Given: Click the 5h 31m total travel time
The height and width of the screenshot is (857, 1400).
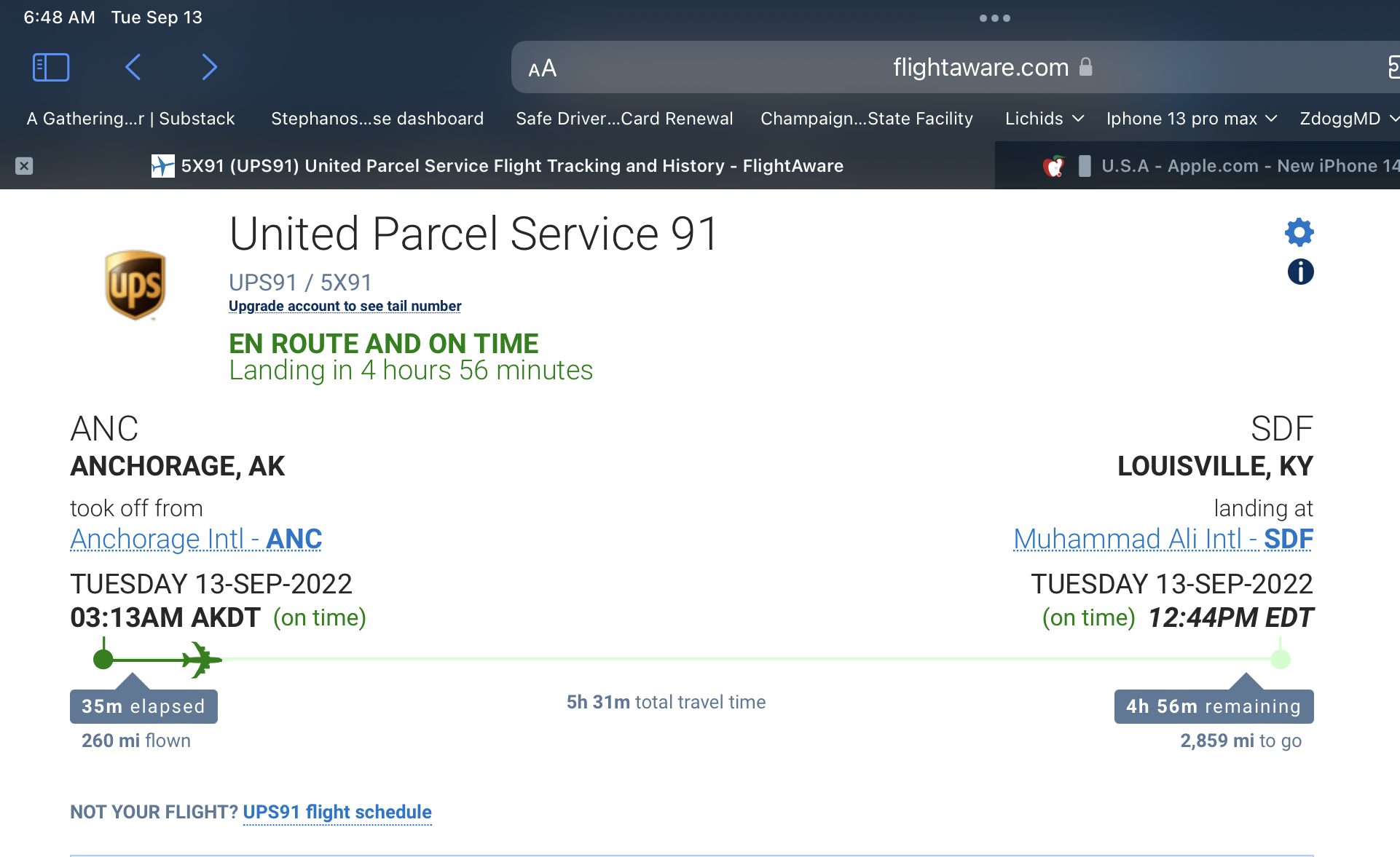Looking at the screenshot, I should pos(666,702).
